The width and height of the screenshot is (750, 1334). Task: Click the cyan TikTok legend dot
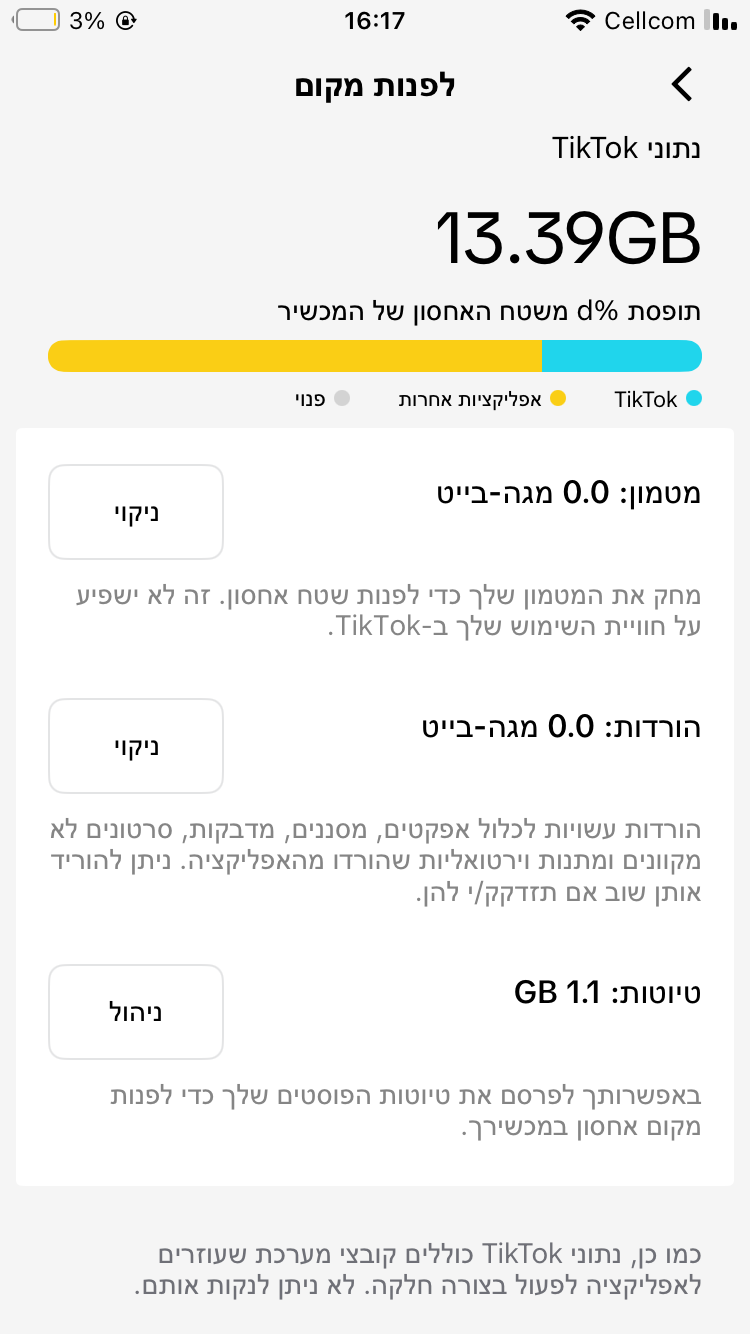coord(693,399)
